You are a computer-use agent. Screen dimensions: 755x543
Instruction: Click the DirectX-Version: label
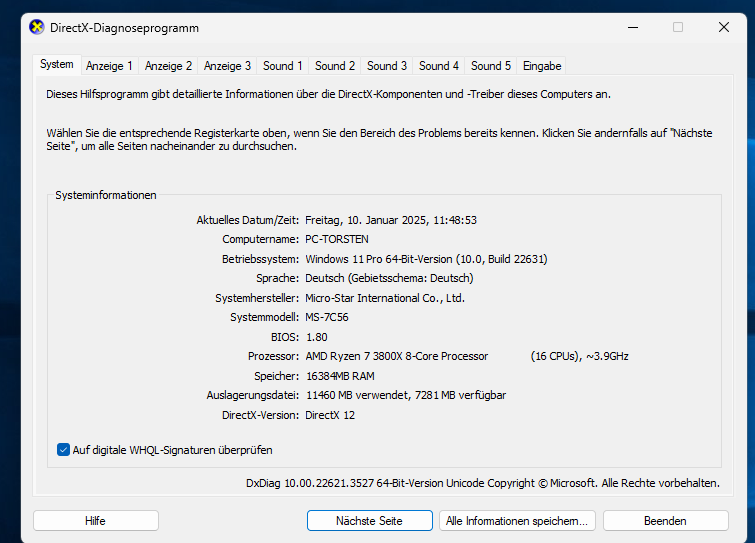point(260,415)
